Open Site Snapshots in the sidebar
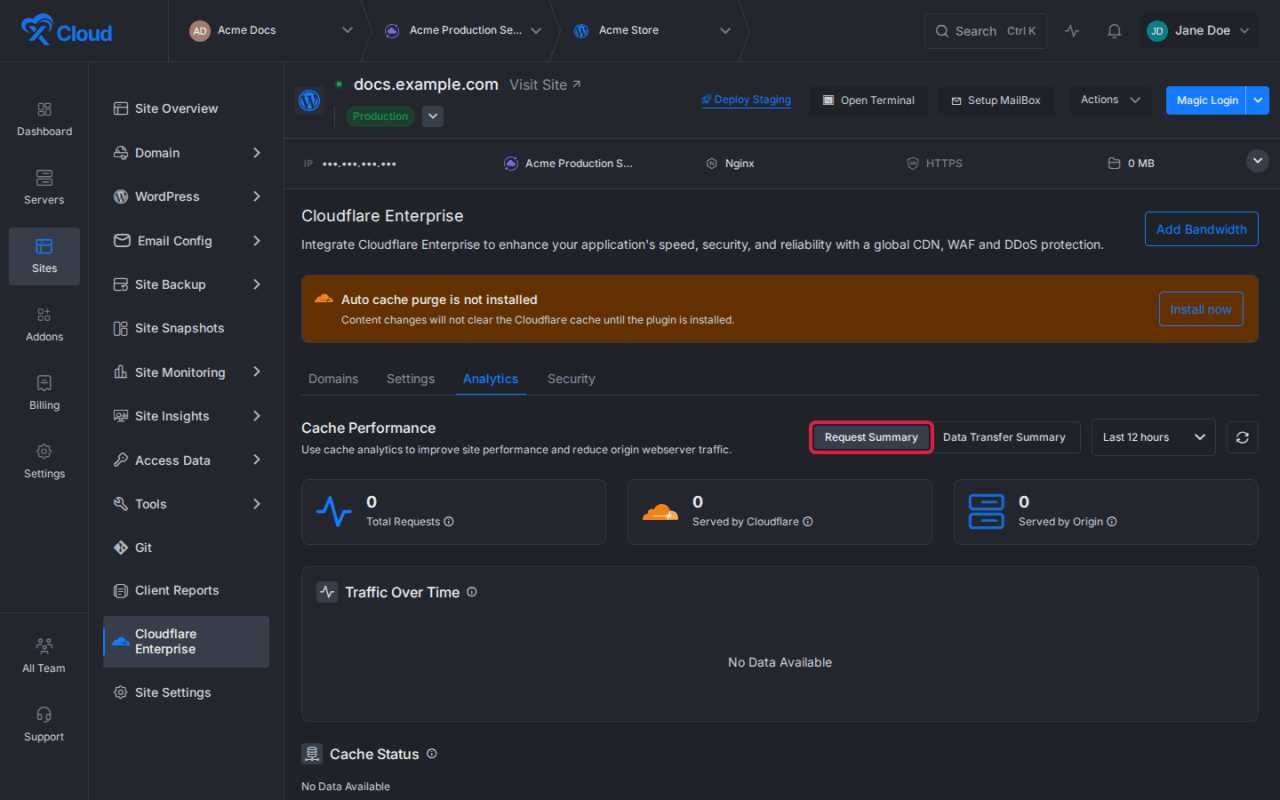 tap(186, 328)
